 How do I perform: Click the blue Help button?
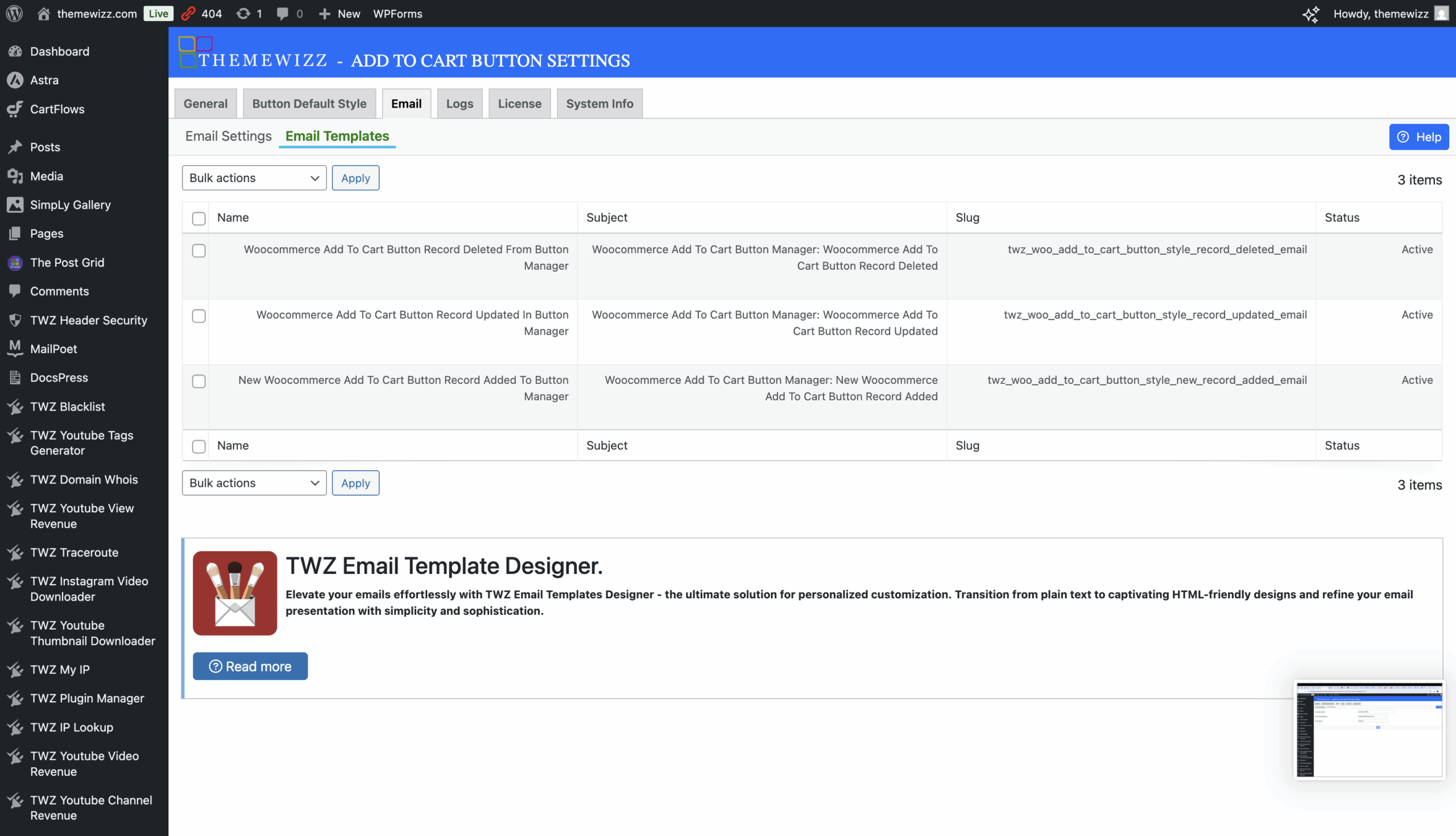(1418, 136)
